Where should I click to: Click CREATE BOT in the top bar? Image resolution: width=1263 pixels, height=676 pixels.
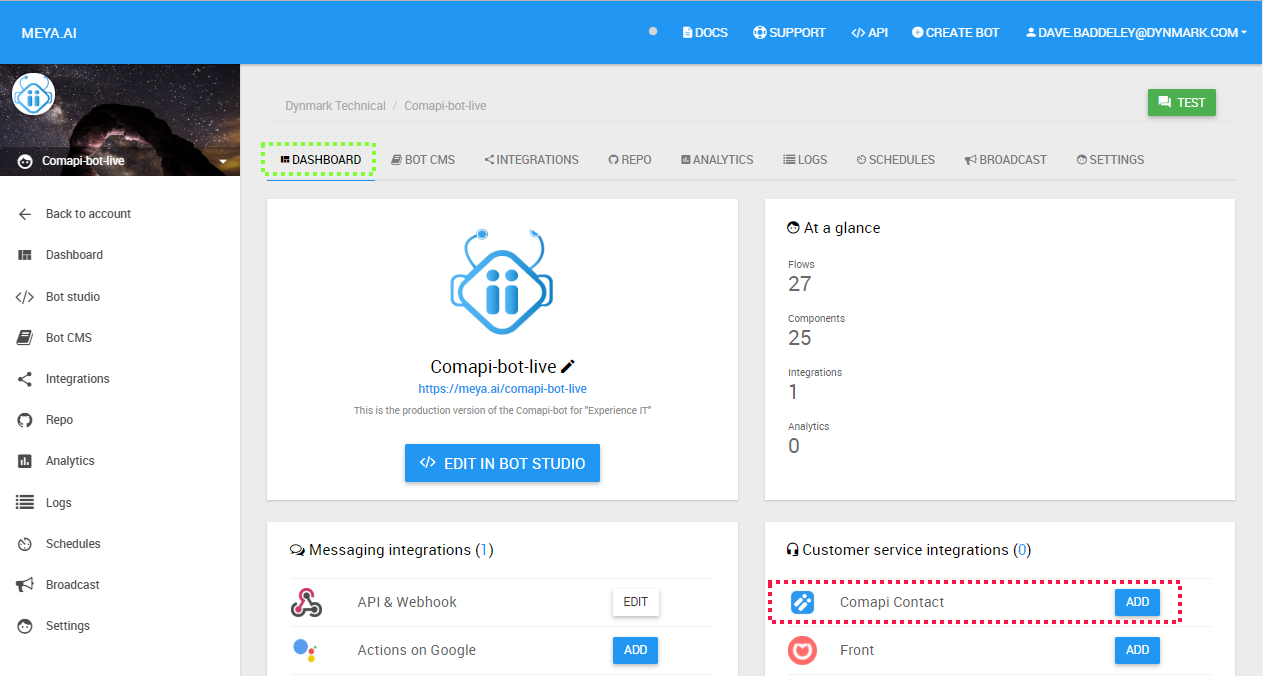pyautogui.click(x=955, y=33)
